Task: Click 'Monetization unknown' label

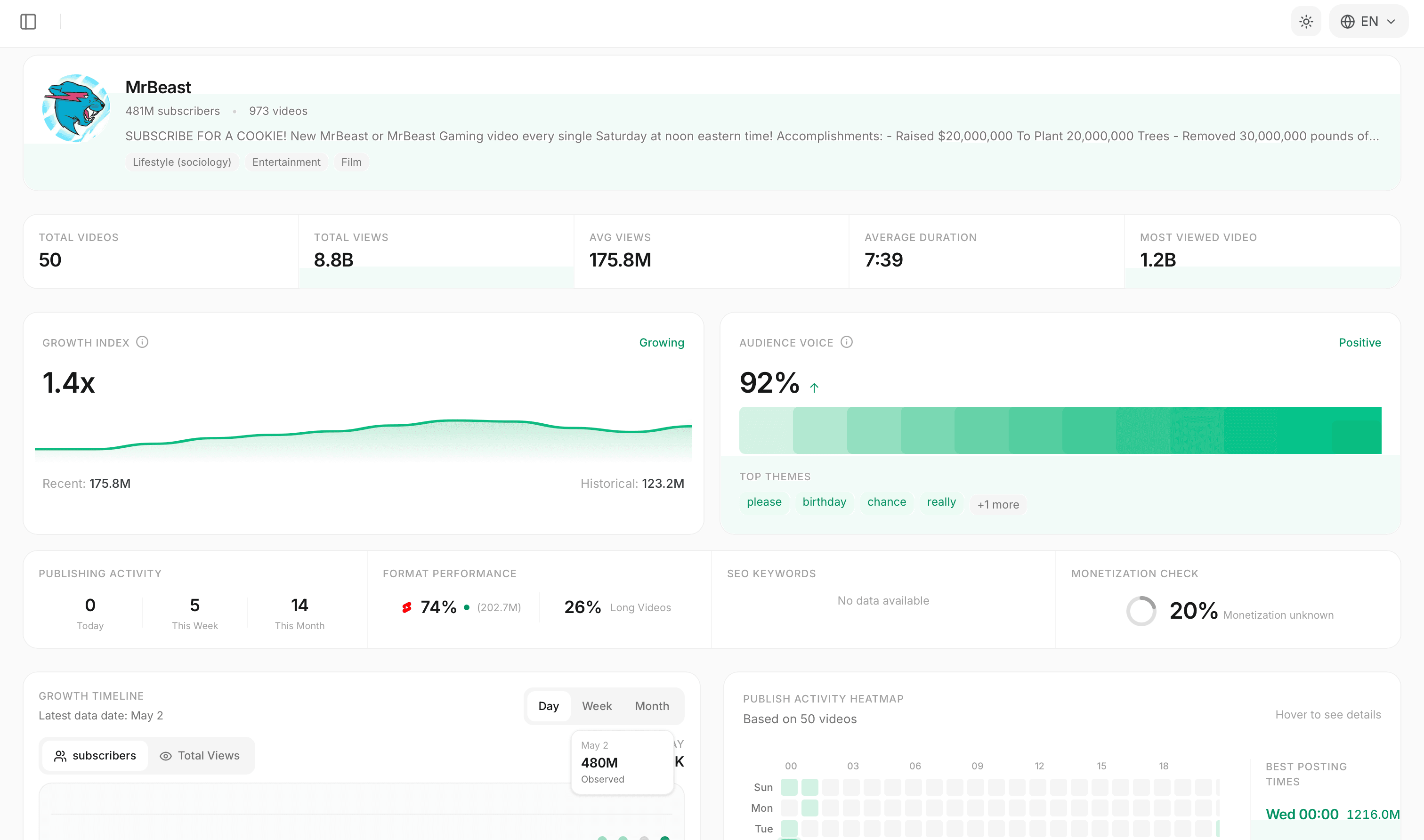Action: 1278,615
